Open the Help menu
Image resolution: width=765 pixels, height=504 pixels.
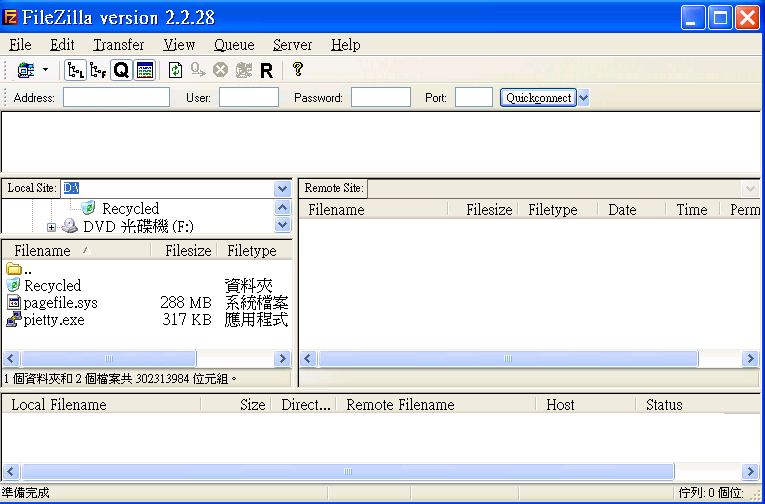coord(345,45)
